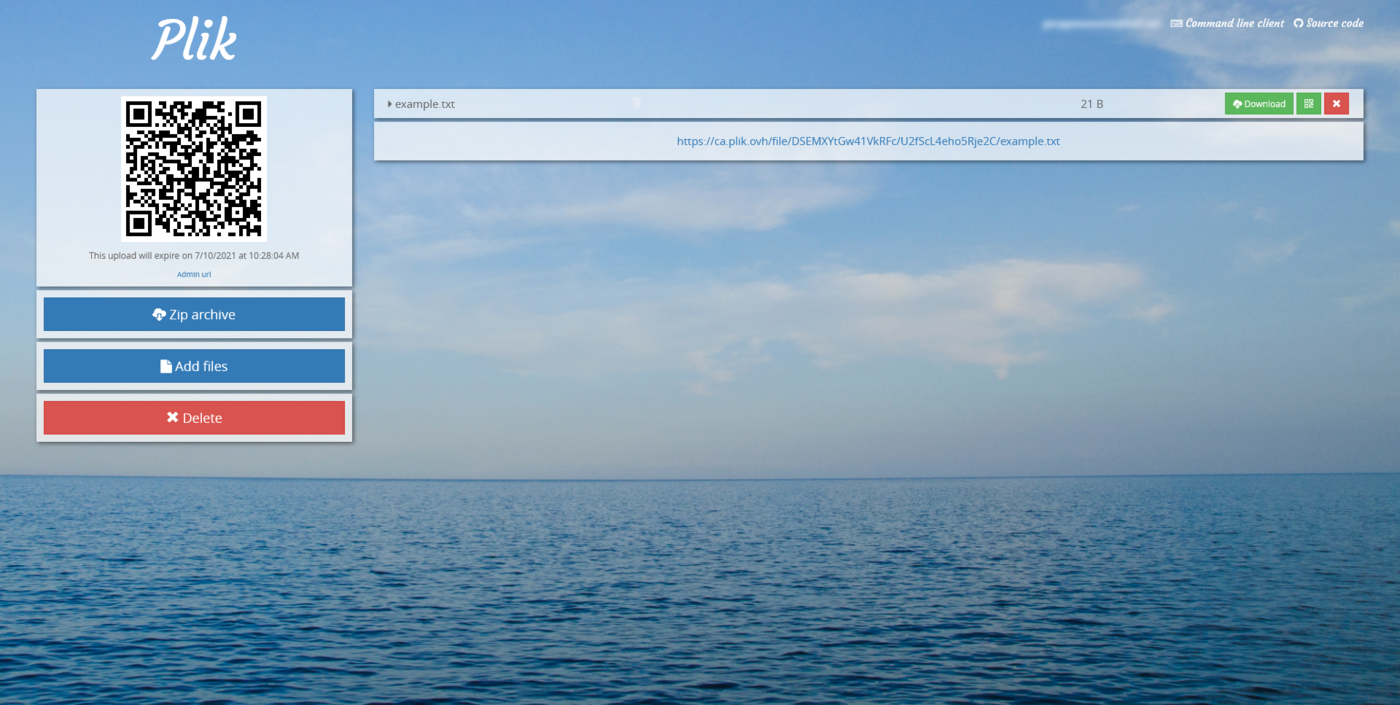Expand the example.txt file details arrow
Viewport: 1400px width, 705px height.
coord(389,104)
